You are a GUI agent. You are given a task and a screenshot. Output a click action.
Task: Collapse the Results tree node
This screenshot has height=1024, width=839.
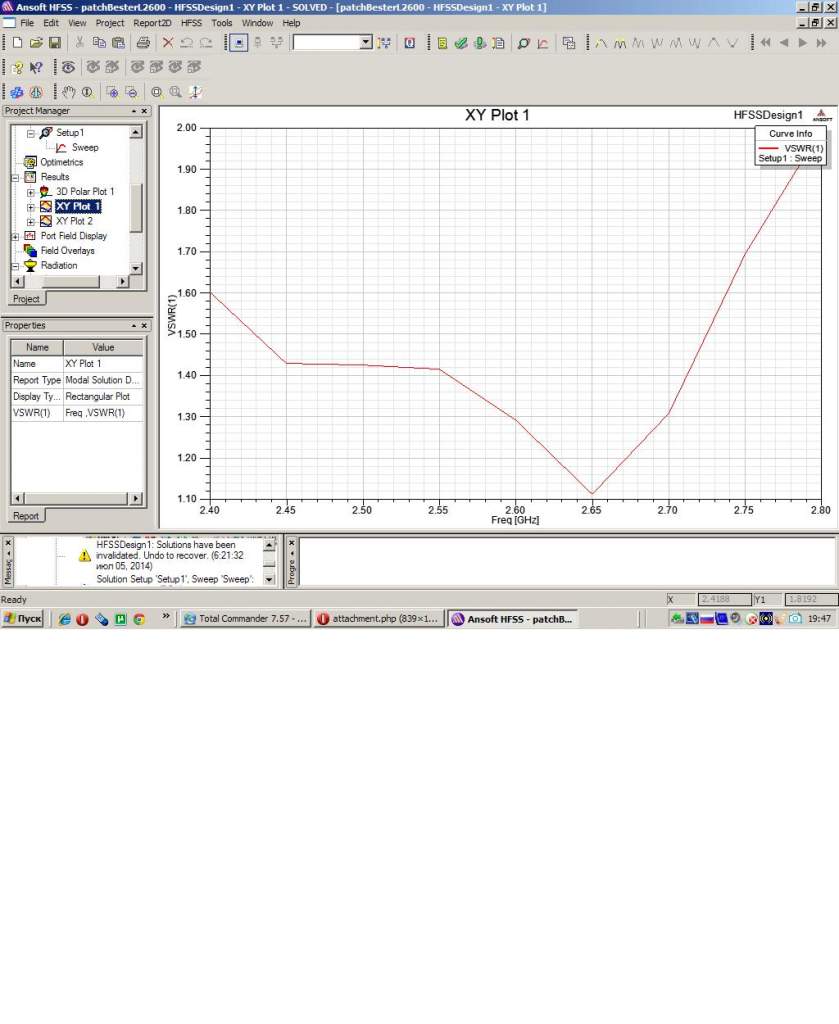16,177
